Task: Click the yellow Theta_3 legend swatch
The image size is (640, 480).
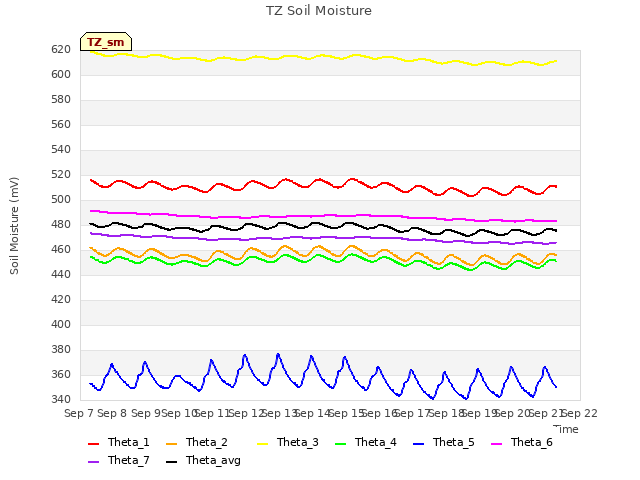Action: [x=262, y=444]
